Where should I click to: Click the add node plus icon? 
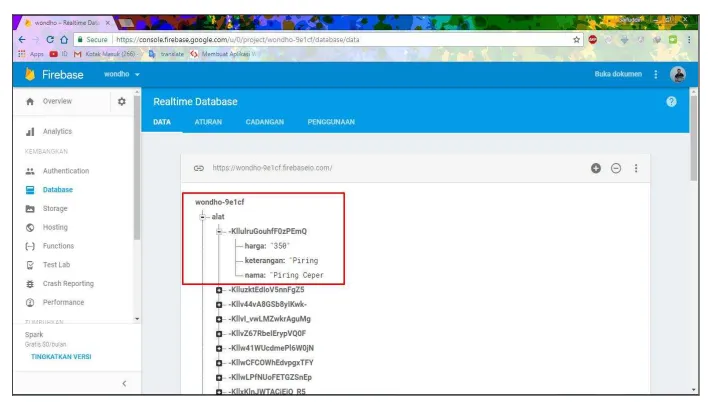pyautogui.click(x=596, y=168)
